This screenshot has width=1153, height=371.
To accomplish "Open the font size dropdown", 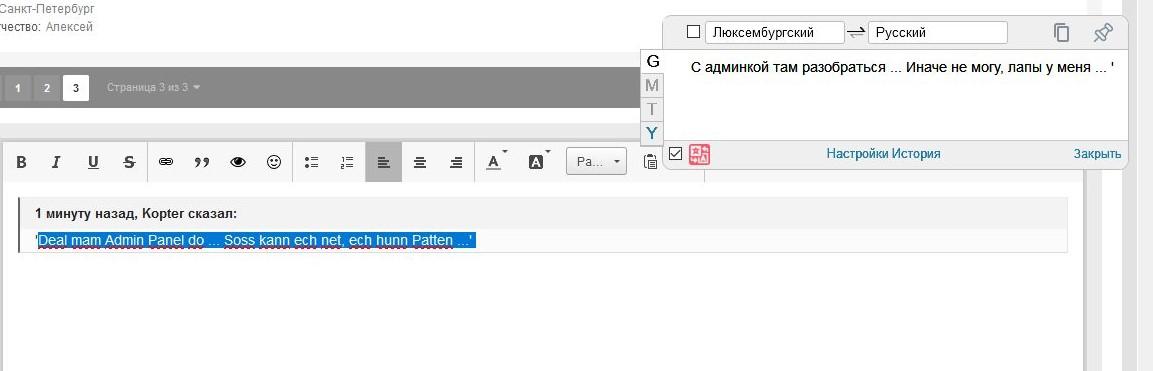I will pyautogui.click(x=596, y=162).
